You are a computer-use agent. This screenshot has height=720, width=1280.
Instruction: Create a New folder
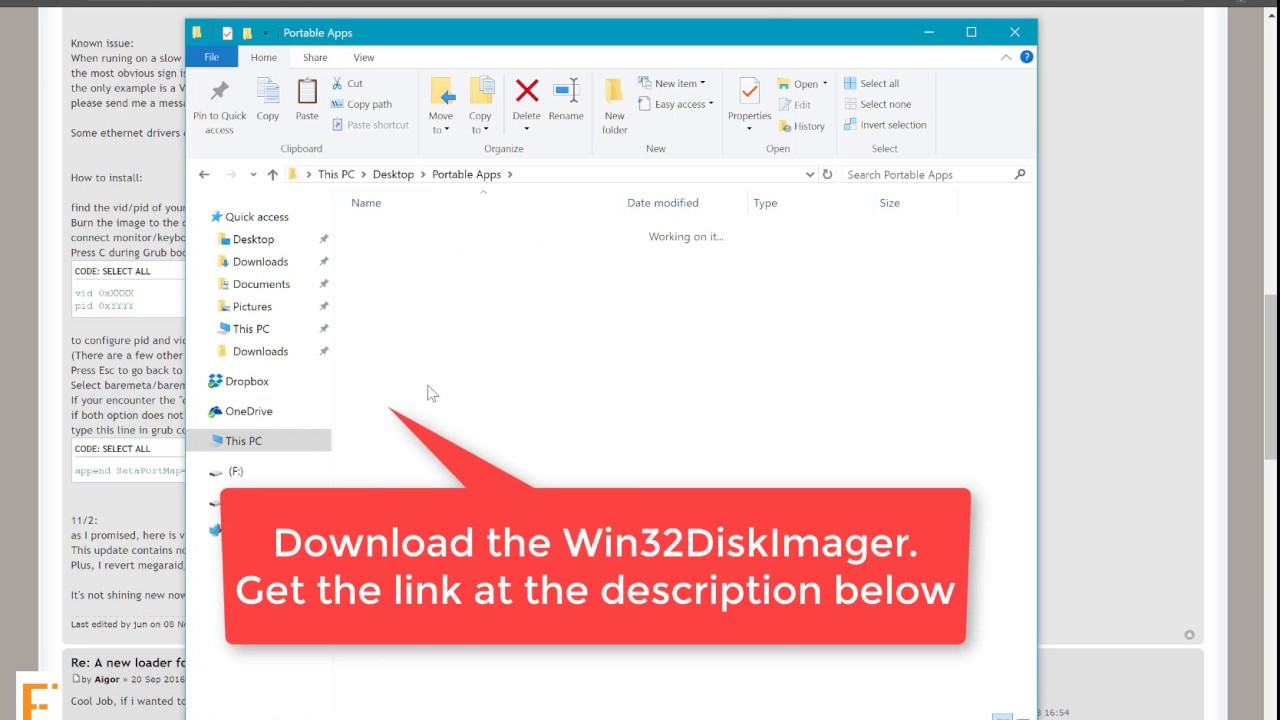pyautogui.click(x=615, y=106)
